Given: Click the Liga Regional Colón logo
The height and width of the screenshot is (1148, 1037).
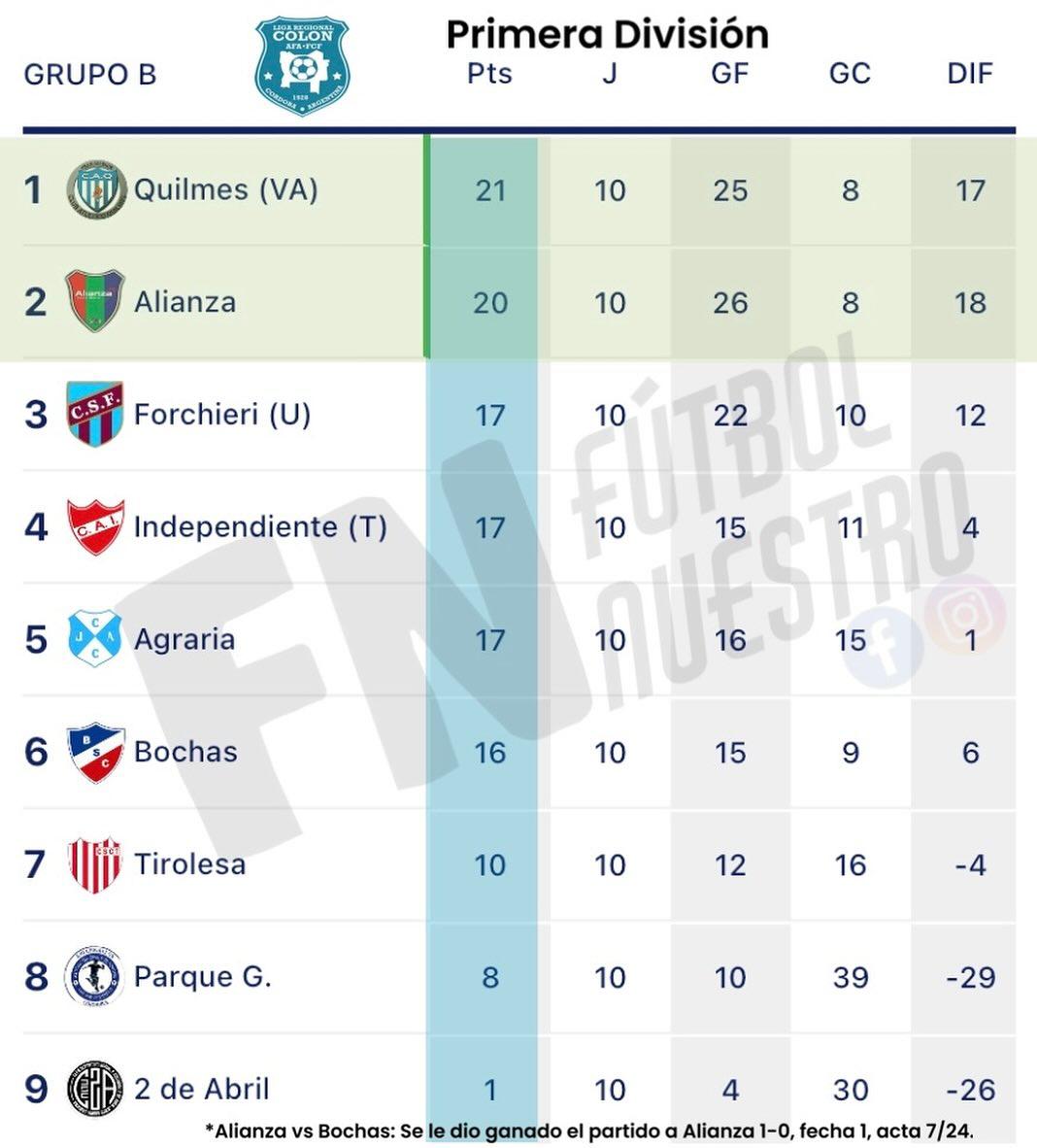Looking at the screenshot, I should click(302, 67).
